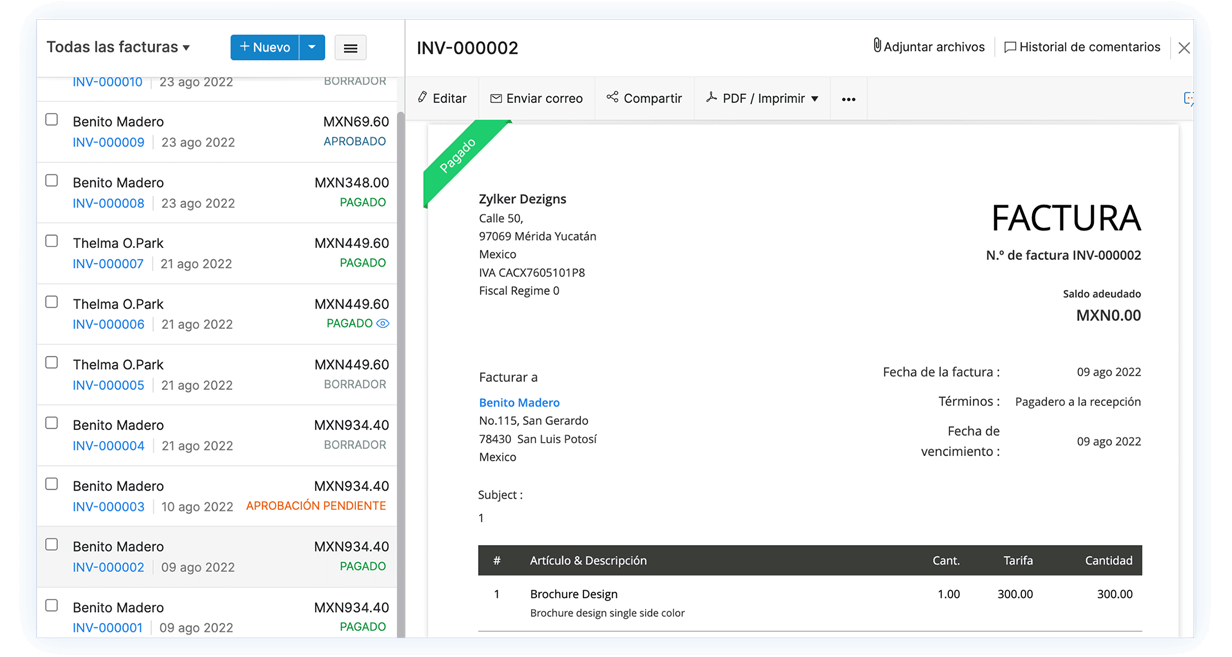Screen dimensions: 1232x657
Task: Click the Compartir share icon
Action: [x=612, y=98]
